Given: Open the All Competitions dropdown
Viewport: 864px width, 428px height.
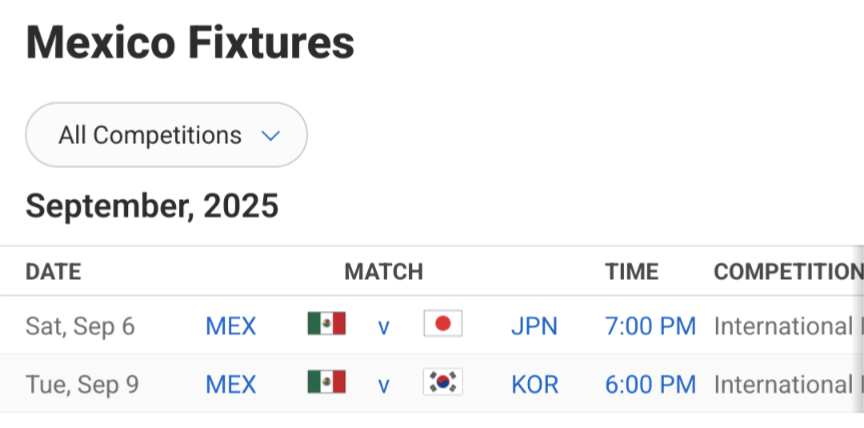Looking at the screenshot, I should pos(166,135).
